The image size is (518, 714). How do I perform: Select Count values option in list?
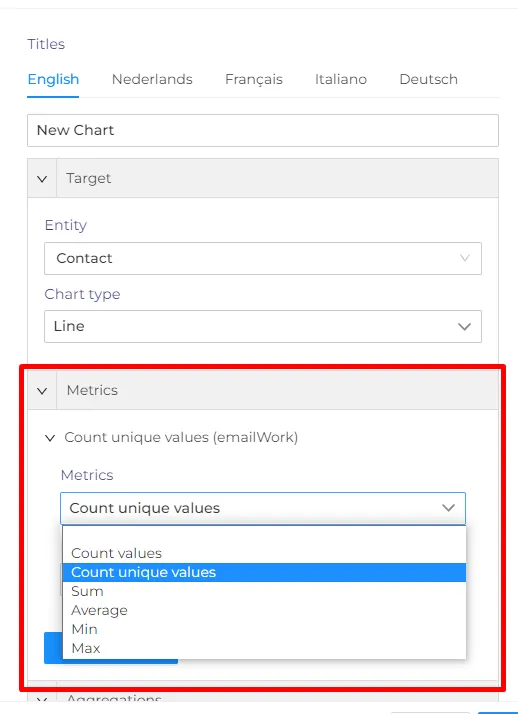[x=264, y=553]
